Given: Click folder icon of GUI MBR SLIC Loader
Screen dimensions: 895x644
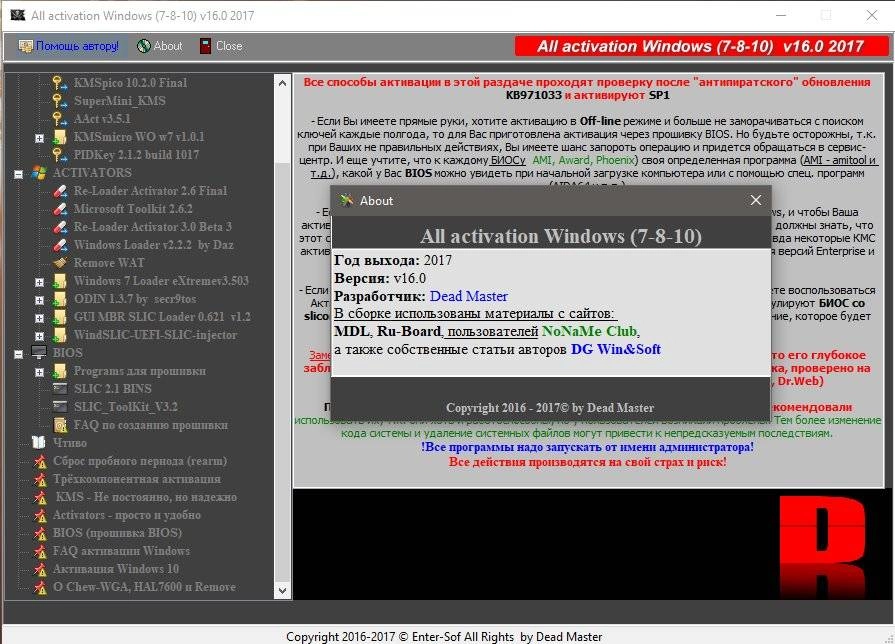Looking at the screenshot, I should click(x=59, y=317).
